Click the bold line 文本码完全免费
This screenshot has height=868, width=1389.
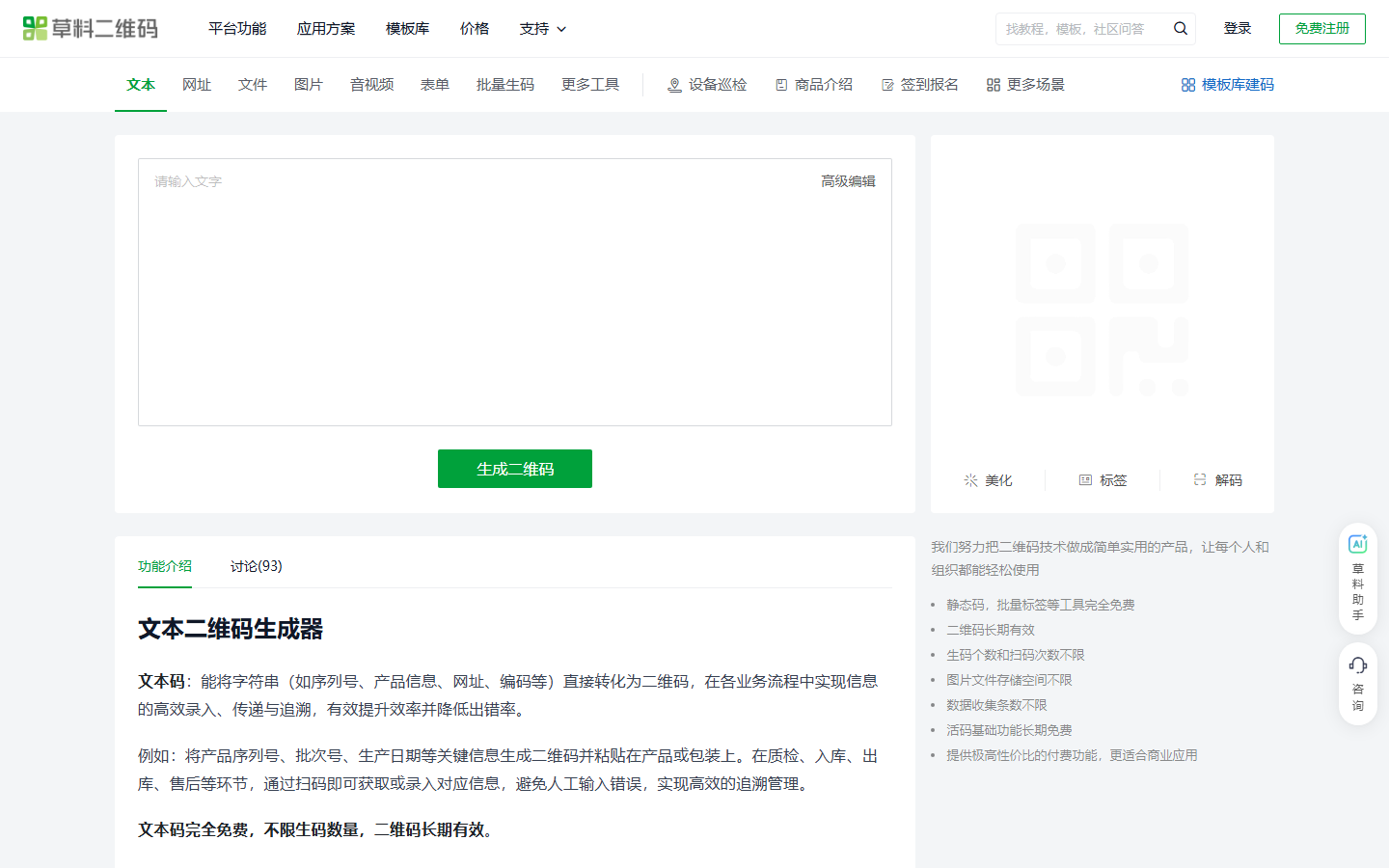[x=318, y=829]
